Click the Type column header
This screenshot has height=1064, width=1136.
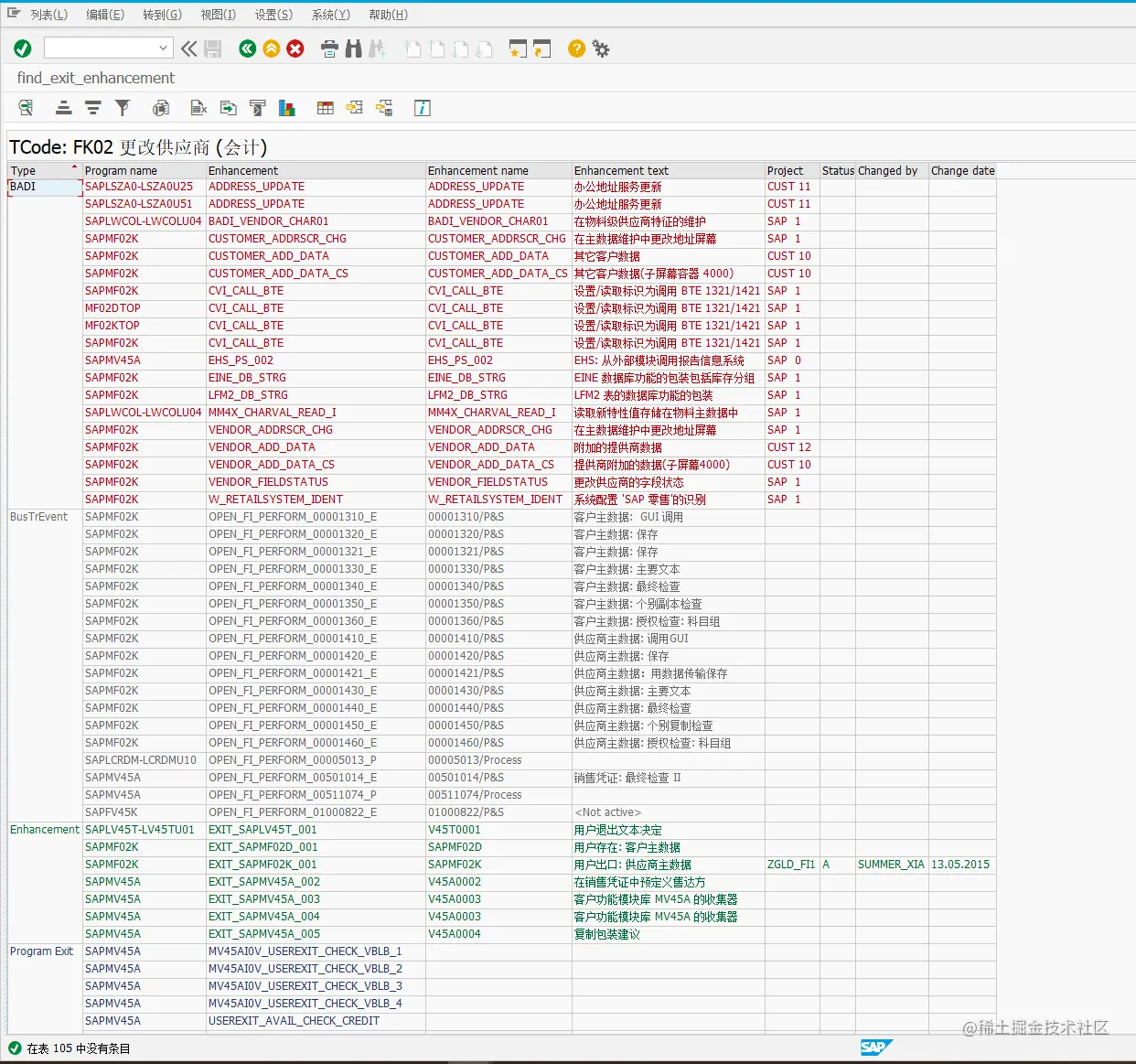point(45,170)
